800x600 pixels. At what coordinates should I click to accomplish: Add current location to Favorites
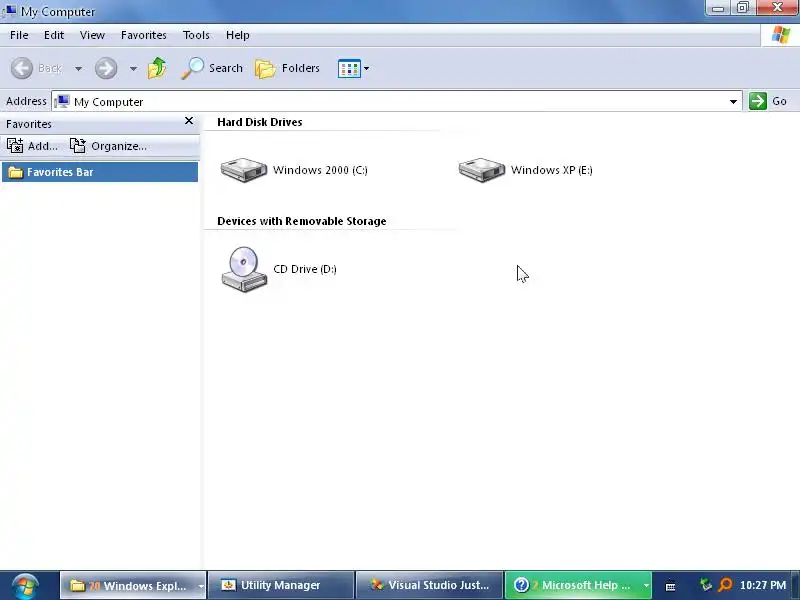pos(32,146)
